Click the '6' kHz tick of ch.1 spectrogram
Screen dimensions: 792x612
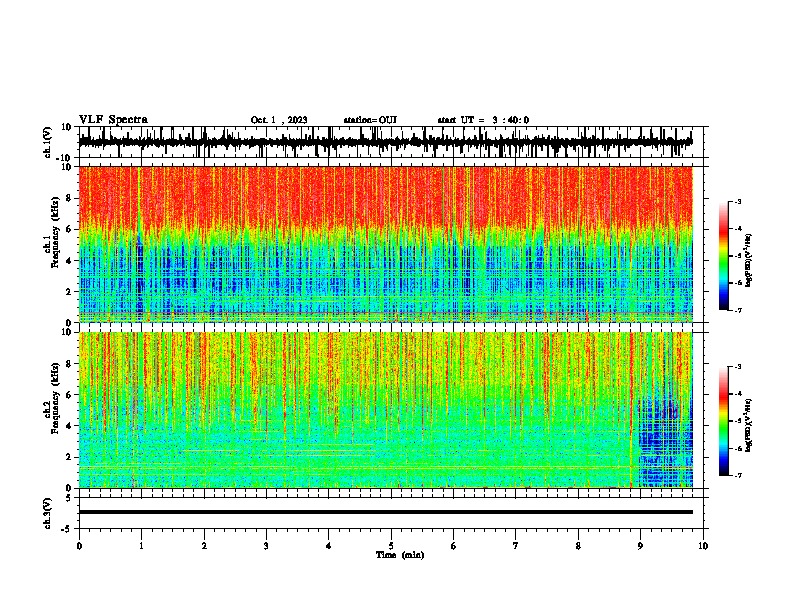[x=69, y=230]
